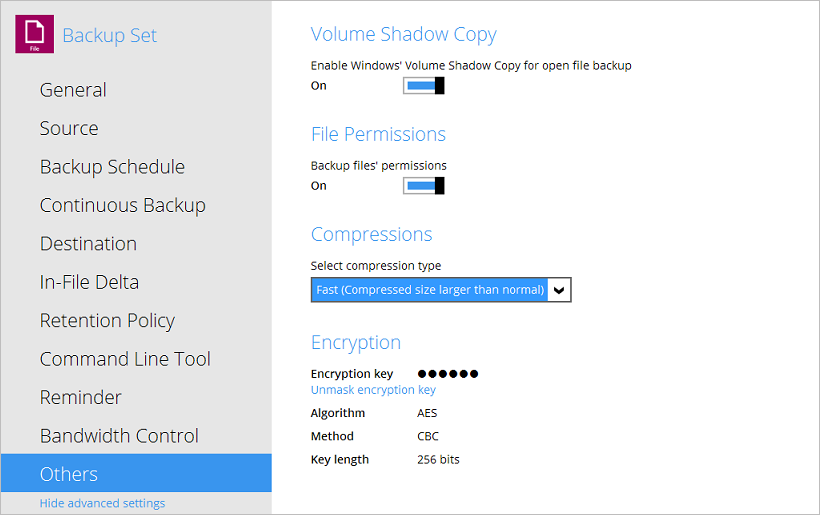Open the General settings tab

(x=73, y=90)
